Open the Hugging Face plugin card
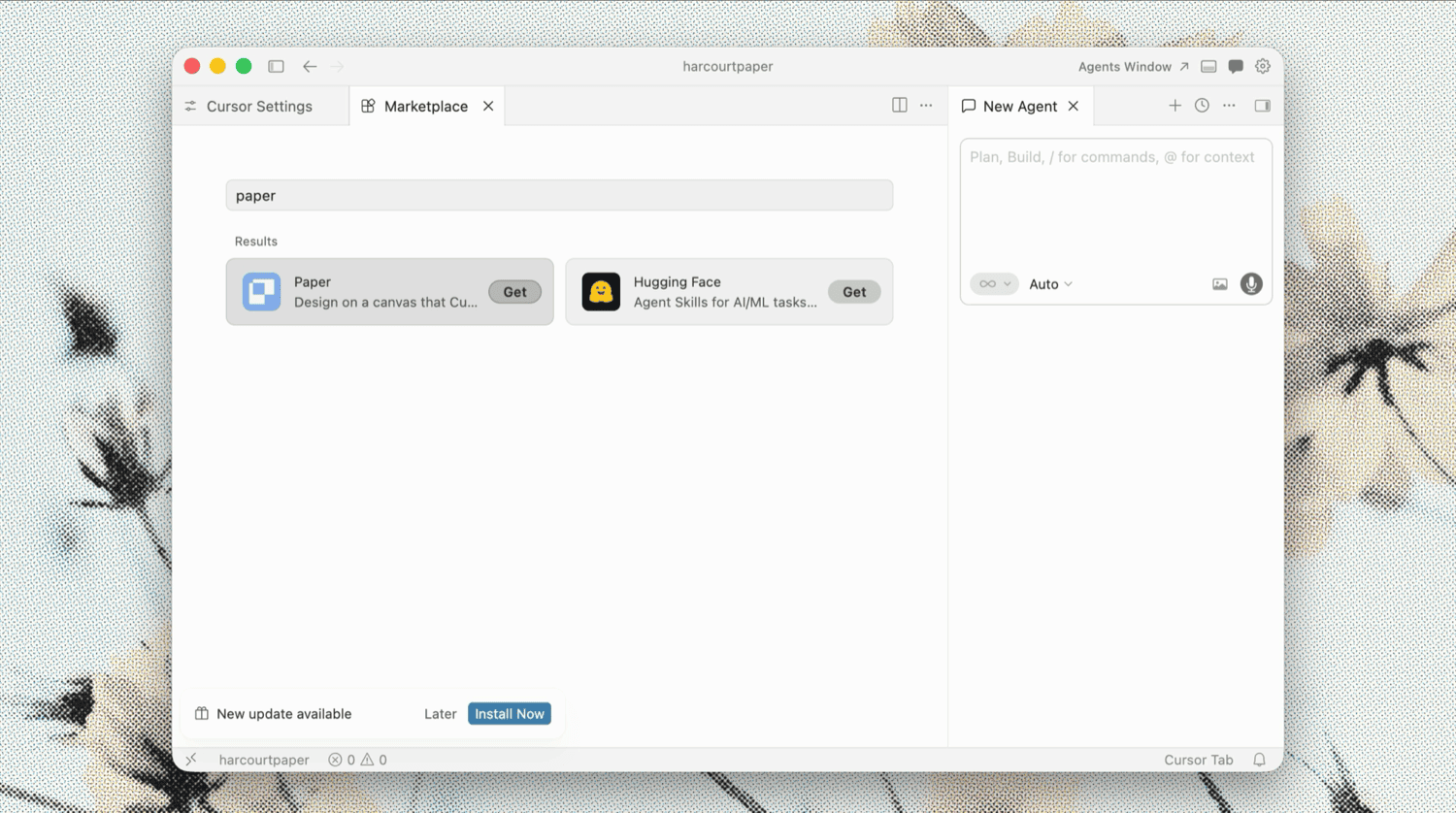Screen dimensions: 1456x813 729,291
